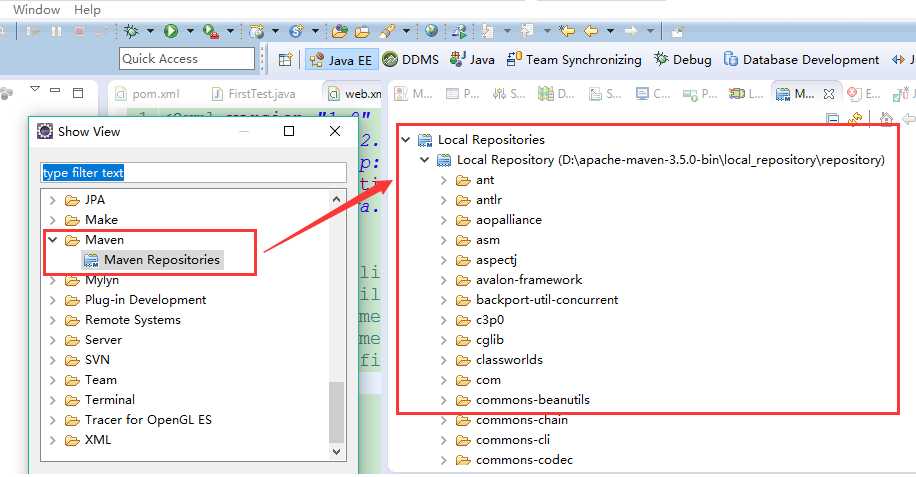The width and height of the screenshot is (916, 477).
Task: Click the yellow Back navigation arrow
Action: [x=591, y=31]
